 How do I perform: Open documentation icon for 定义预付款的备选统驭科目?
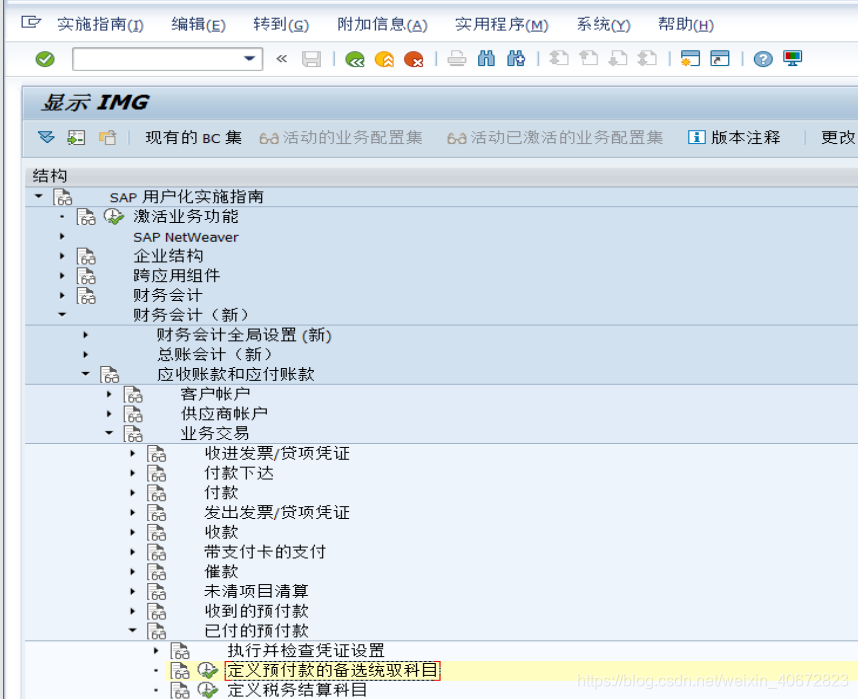click(180, 670)
